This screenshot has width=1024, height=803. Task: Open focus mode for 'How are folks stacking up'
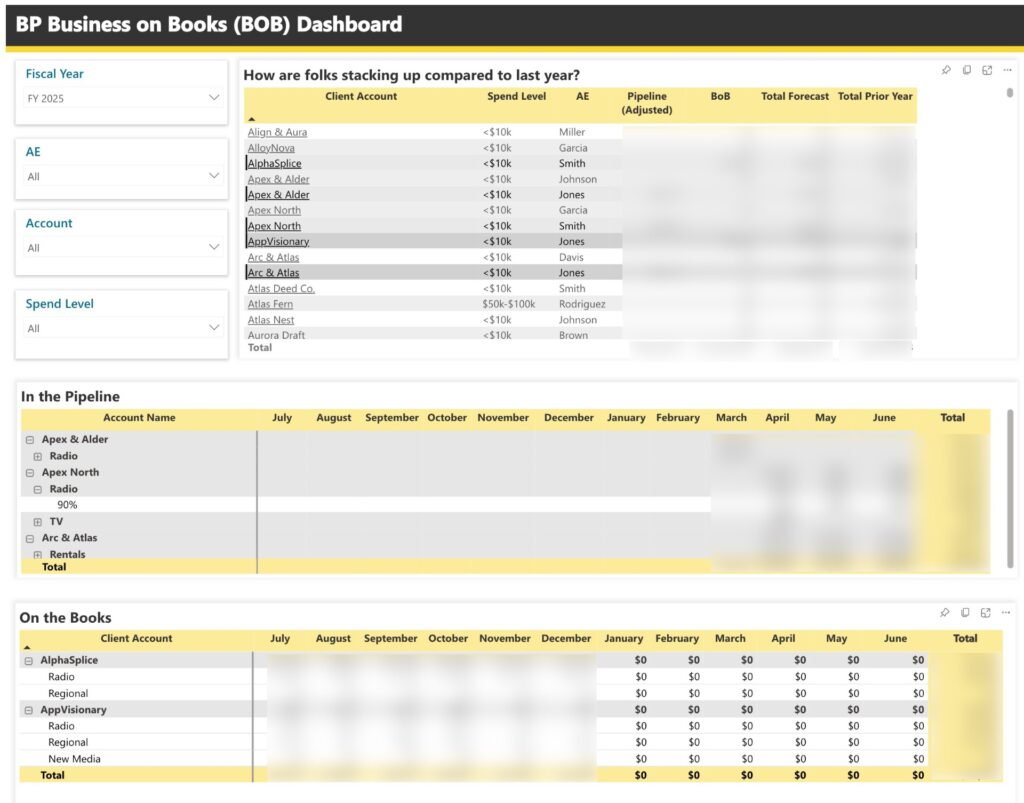click(x=987, y=70)
